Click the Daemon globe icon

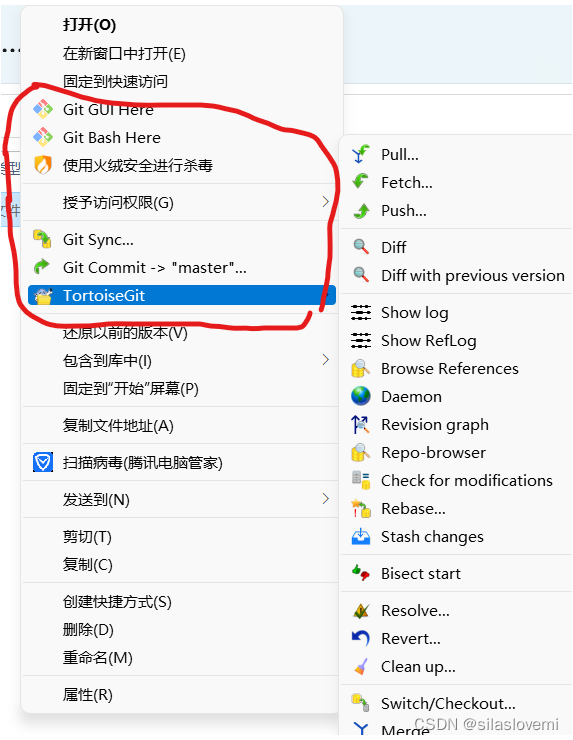pyautogui.click(x=361, y=396)
